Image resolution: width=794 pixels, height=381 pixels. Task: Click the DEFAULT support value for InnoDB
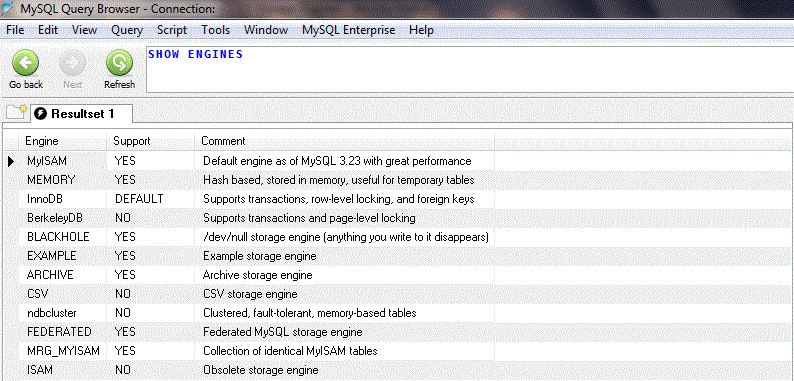pyautogui.click(x=139, y=199)
